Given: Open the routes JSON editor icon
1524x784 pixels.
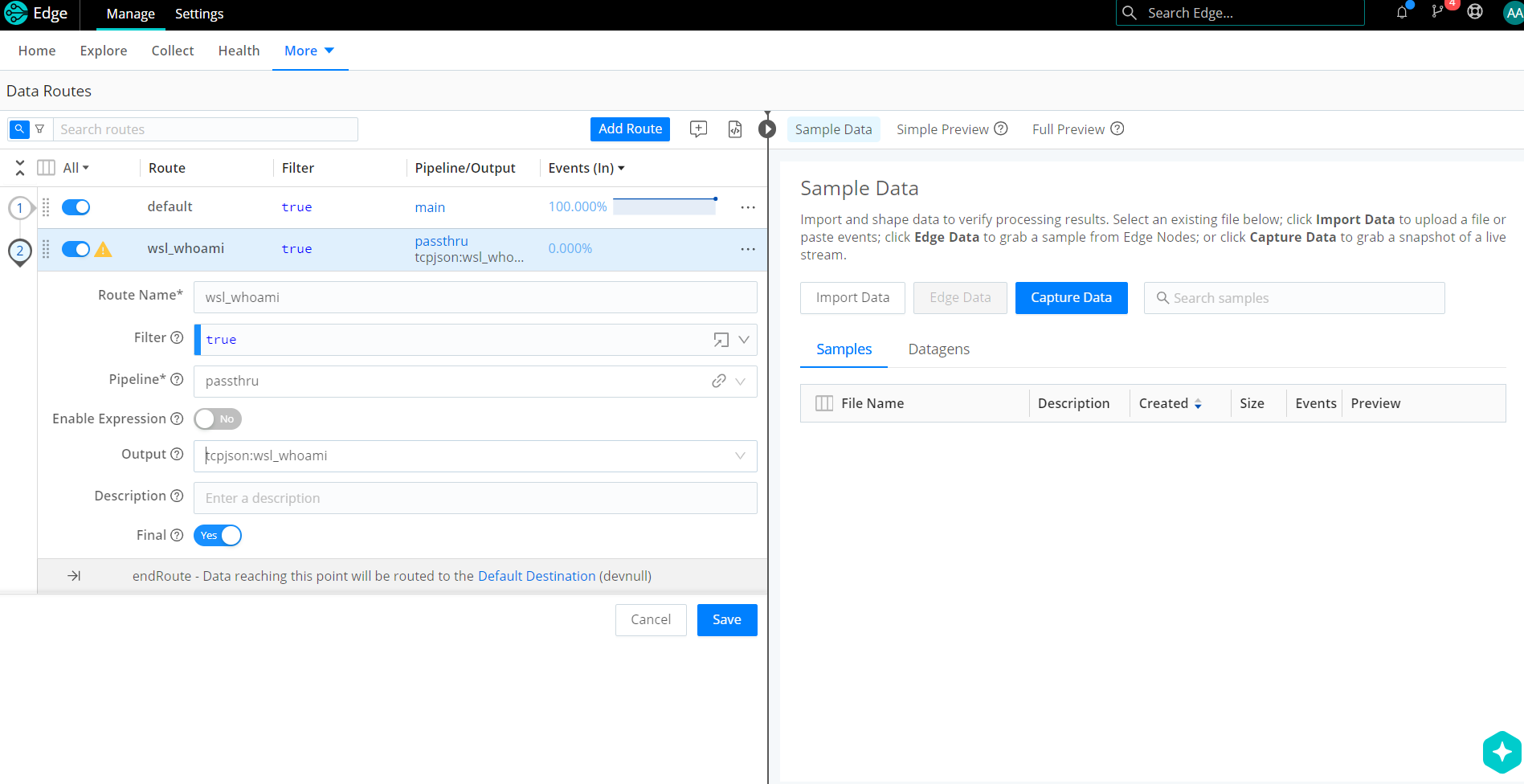Looking at the screenshot, I should tap(735, 129).
